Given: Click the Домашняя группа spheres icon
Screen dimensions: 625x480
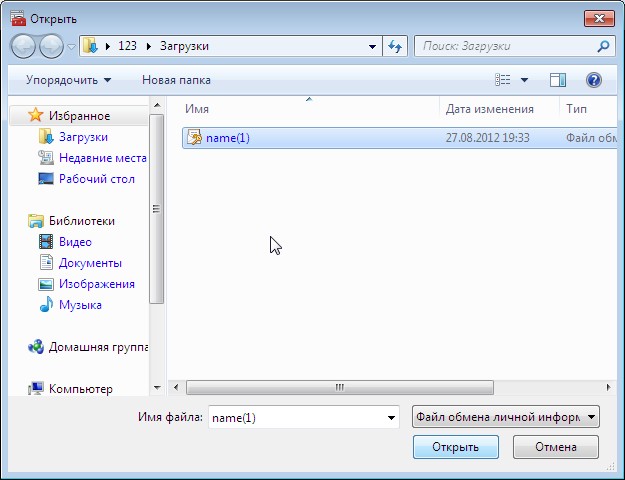Looking at the screenshot, I should (36, 347).
